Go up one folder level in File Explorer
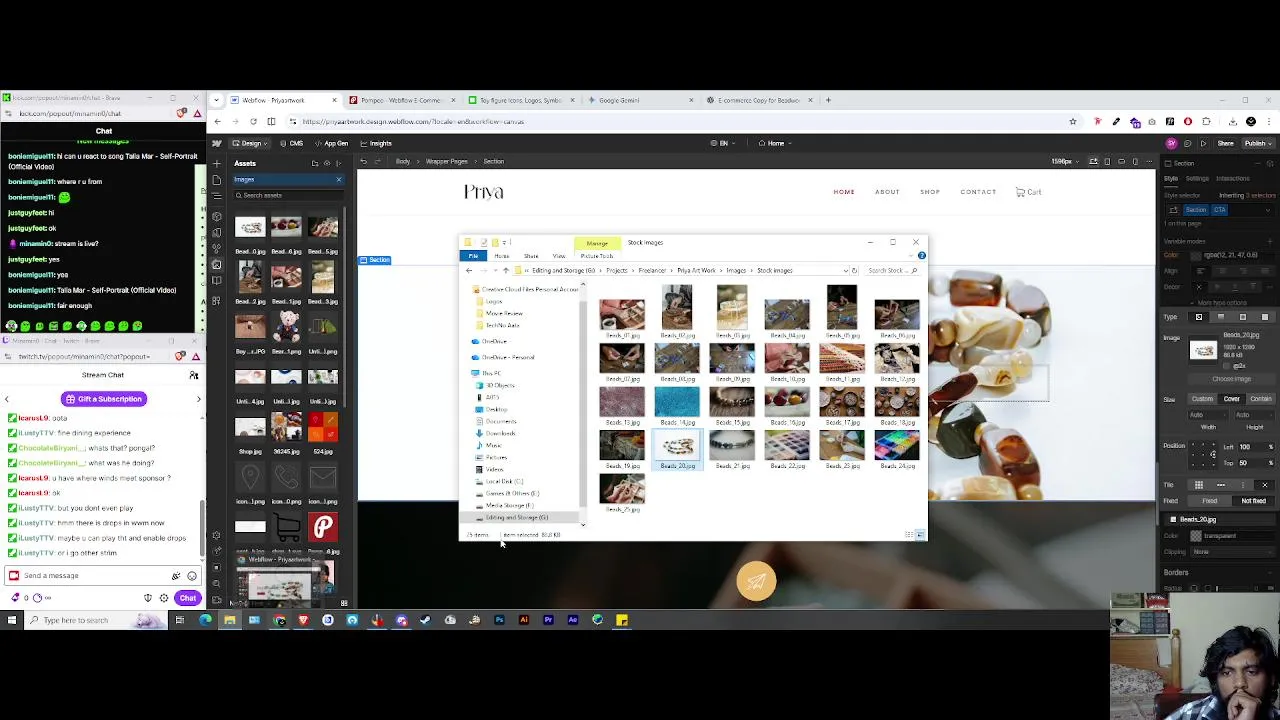1280x720 pixels. [x=506, y=270]
